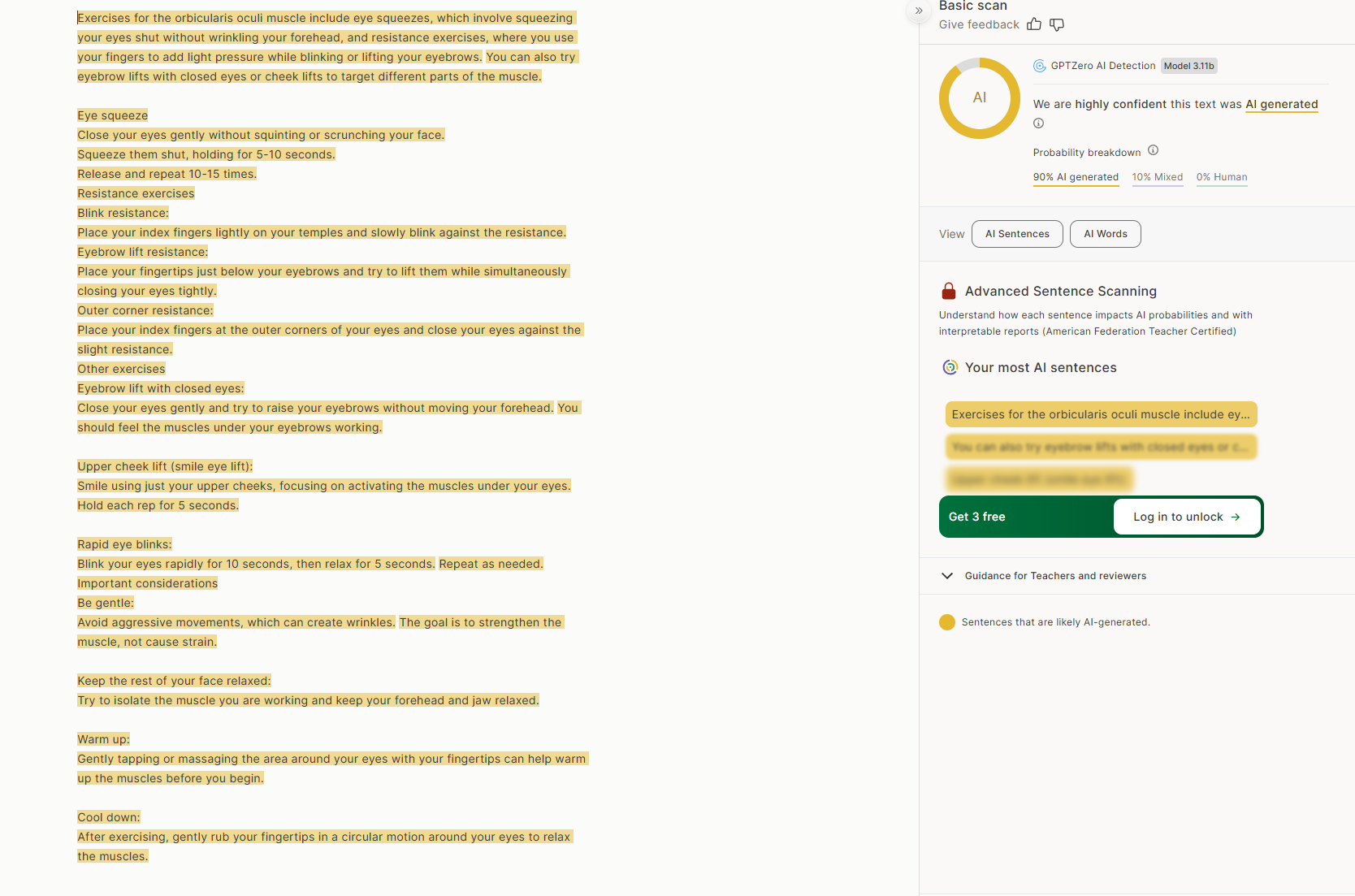
Task: Collapse the results panel with double chevron
Action: (919, 11)
